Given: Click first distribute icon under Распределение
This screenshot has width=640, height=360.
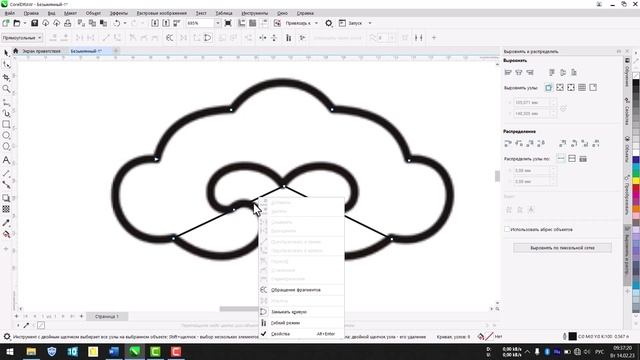Looking at the screenshot, I should (508, 143).
